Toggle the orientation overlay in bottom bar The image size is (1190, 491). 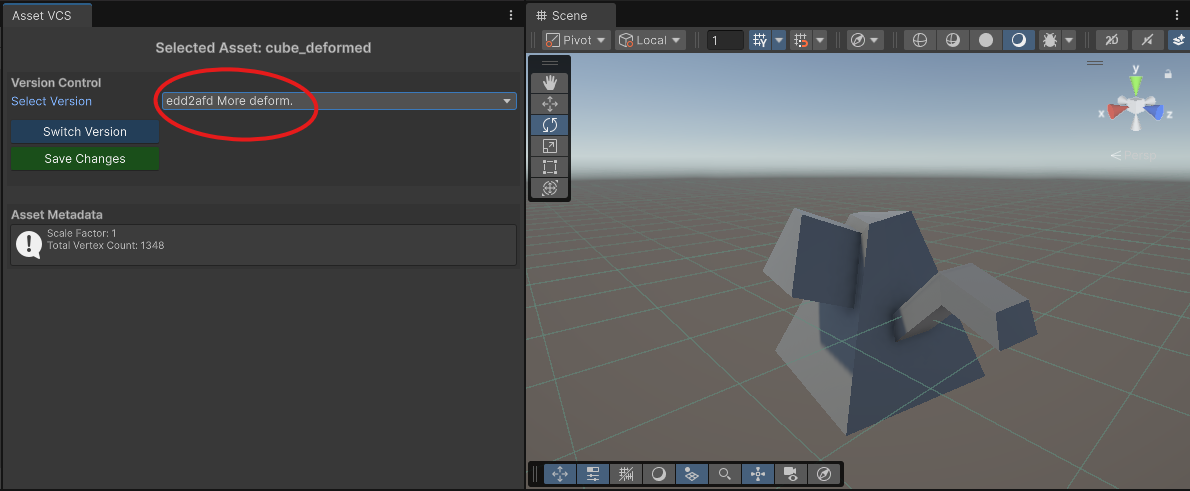coord(757,474)
